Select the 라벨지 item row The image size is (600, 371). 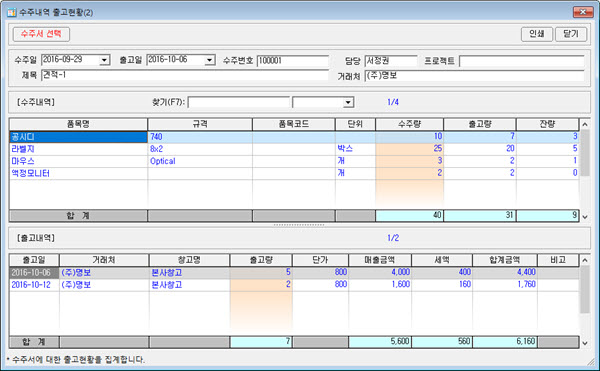point(294,149)
